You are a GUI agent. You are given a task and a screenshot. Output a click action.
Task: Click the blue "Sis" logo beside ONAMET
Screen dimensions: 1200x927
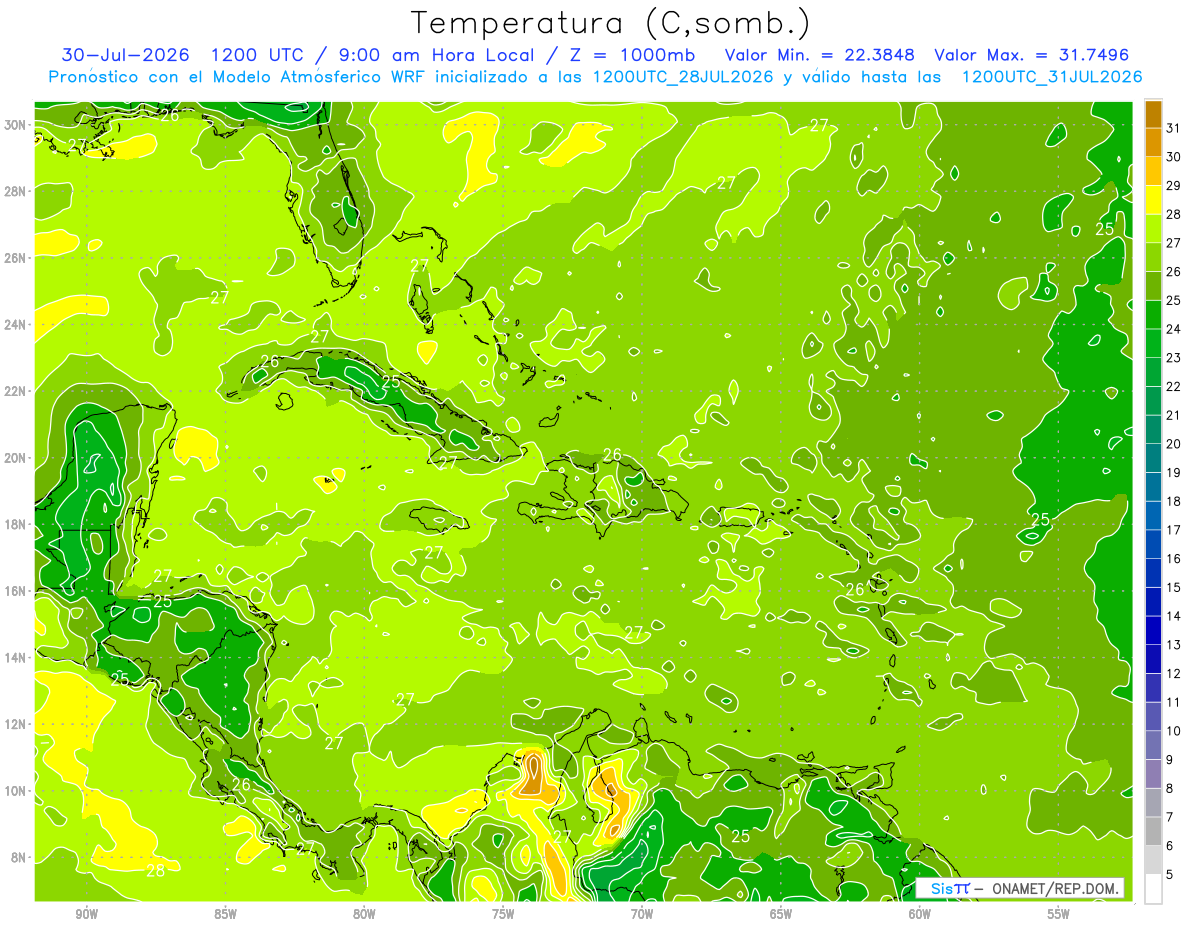(x=942, y=888)
